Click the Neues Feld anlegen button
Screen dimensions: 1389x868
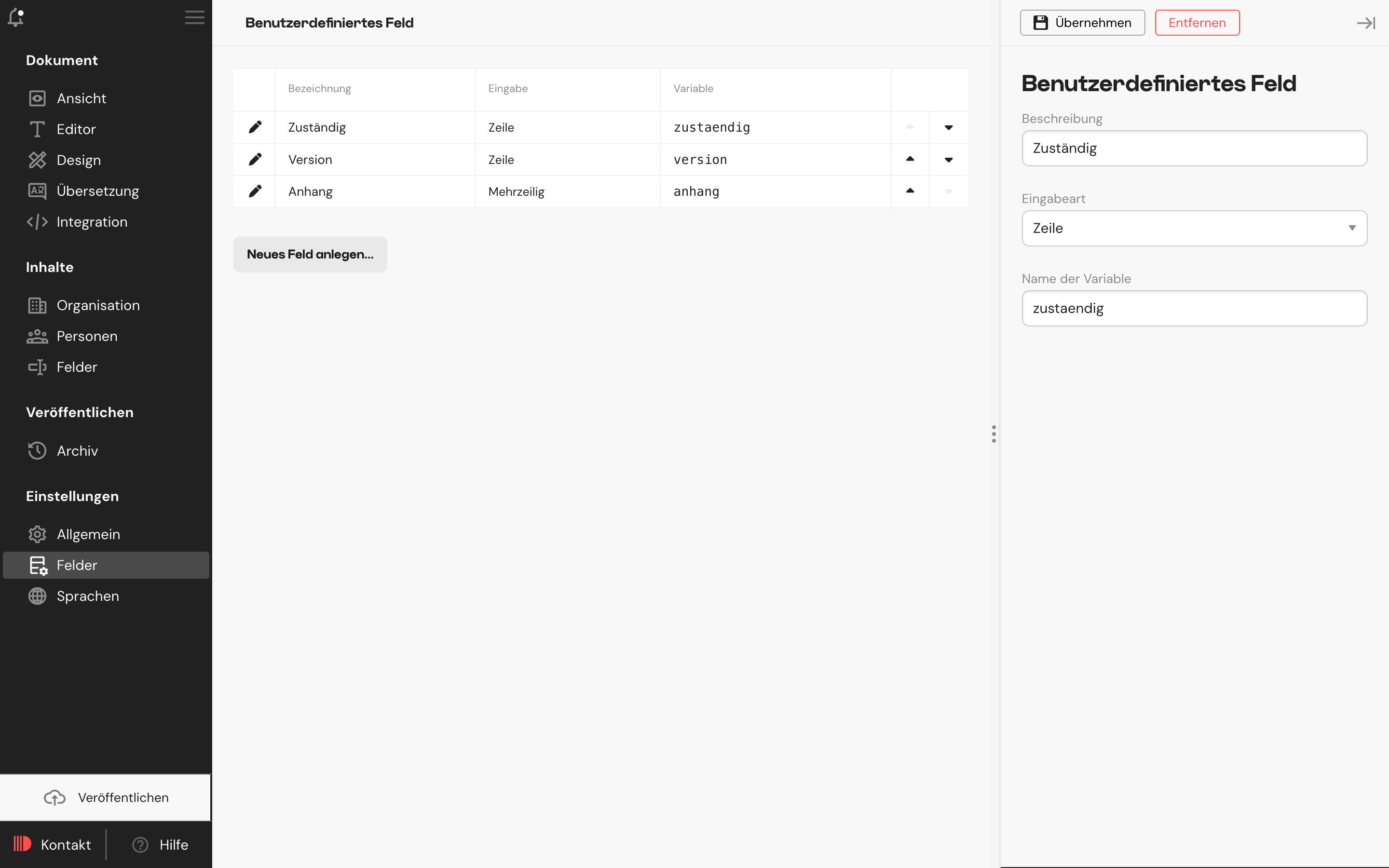tap(310, 254)
